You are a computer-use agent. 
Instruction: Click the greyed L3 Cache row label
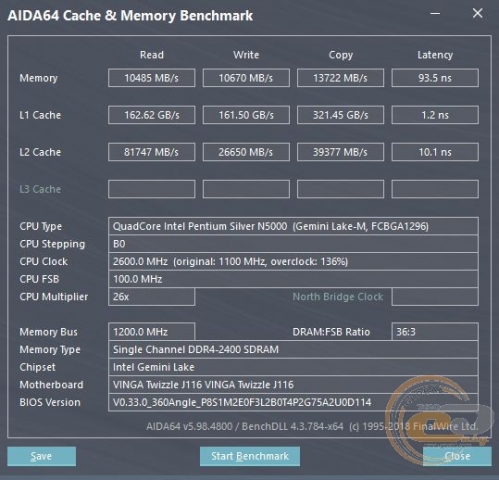(x=40, y=189)
